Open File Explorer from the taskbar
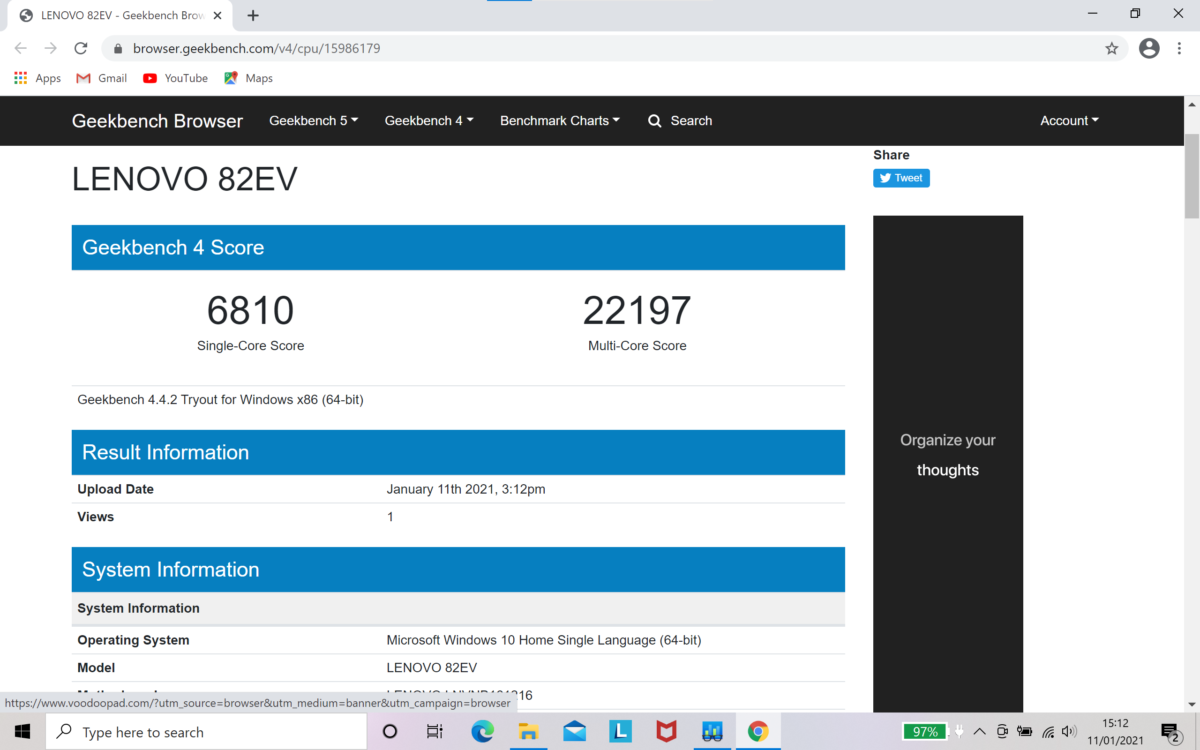This screenshot has height=750, width=1200. tap(528, 732)
